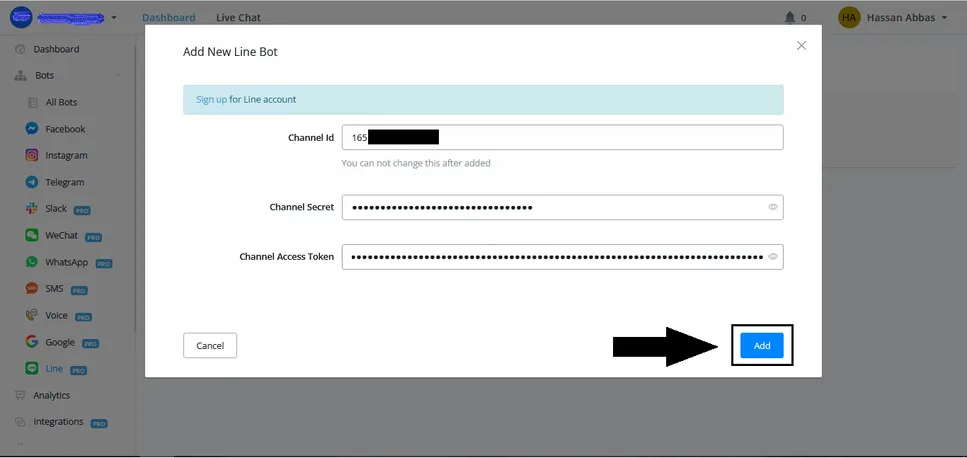Click the Cancel button
Viewport: 967px width, 458px height.
tap(210, 345)
